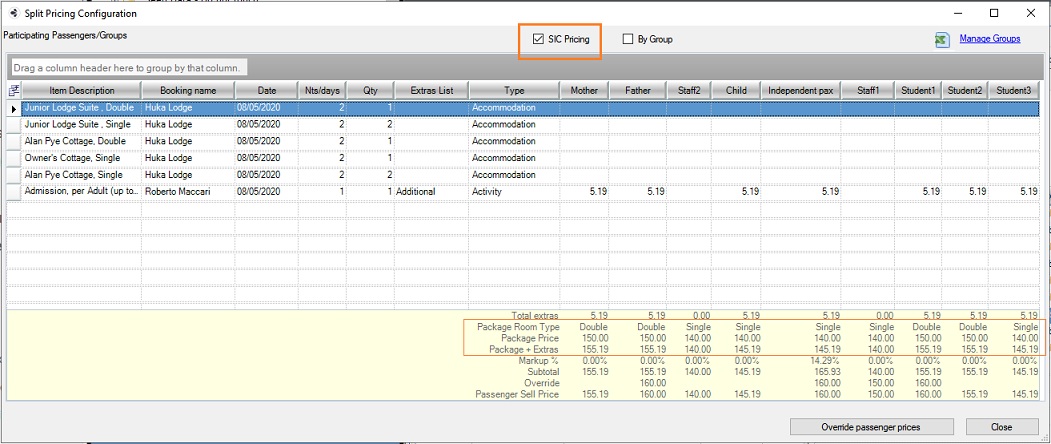This screenshot has width=1051, height=444.
Task: Open the grid column chooser icon
Action: pyautogui.click(x=14, y=90)
